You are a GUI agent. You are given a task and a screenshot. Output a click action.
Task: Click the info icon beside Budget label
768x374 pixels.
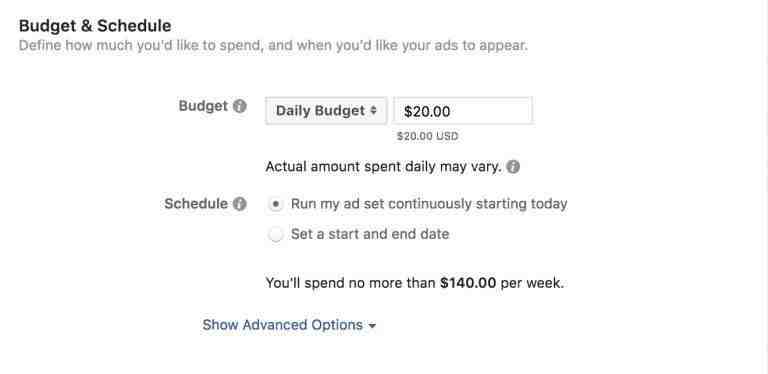click(240, 106)
